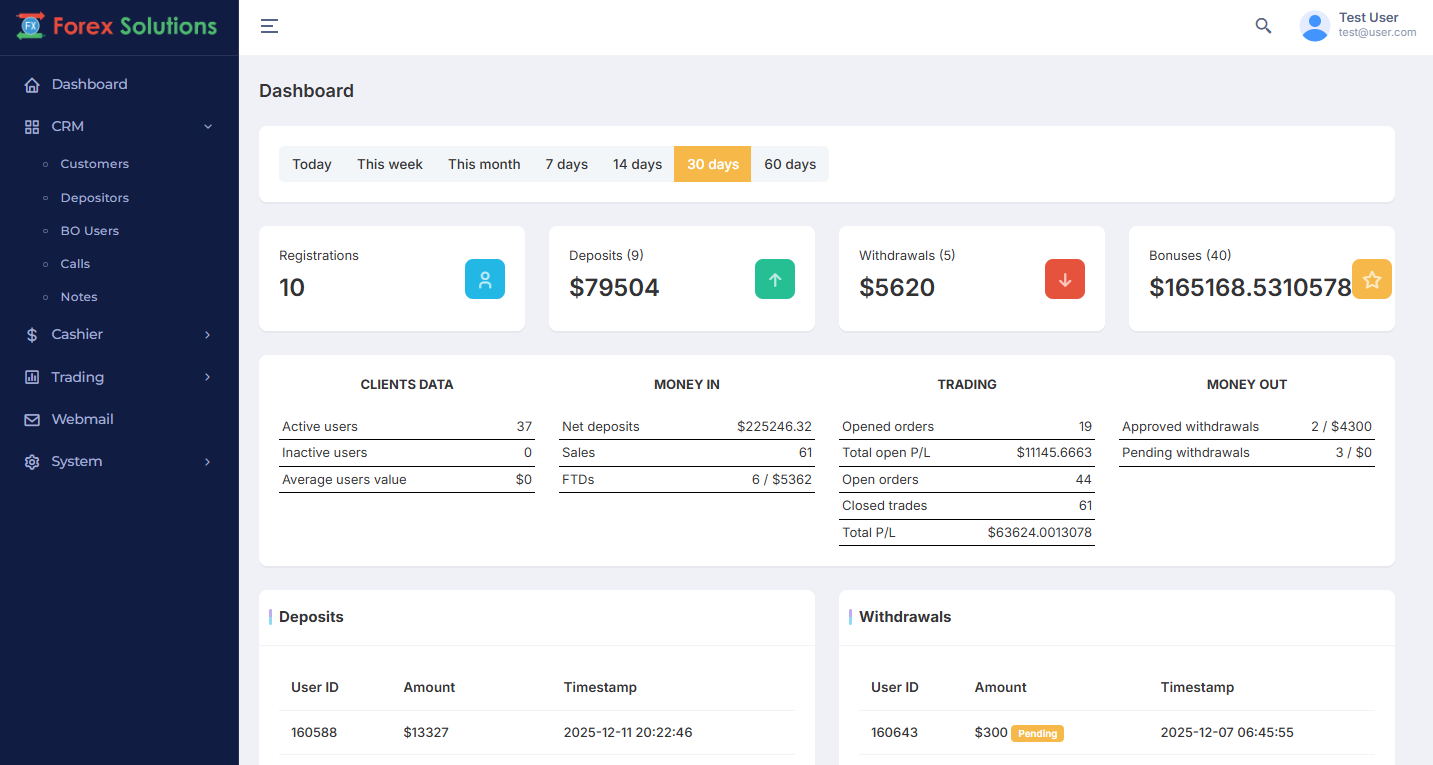Viewport: 1433px width, 765px height.
Task: Click the red Withdrawals down-arrow icon
Action: (1065, 279)
